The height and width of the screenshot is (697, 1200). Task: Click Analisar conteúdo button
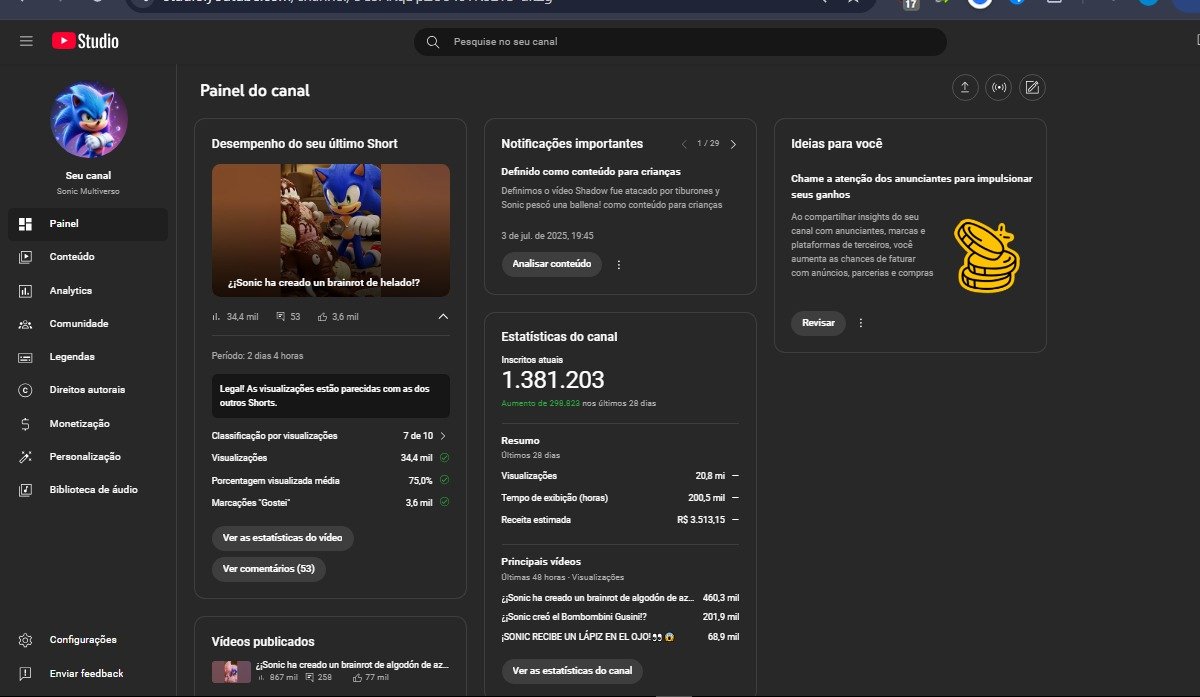point(551,264)
